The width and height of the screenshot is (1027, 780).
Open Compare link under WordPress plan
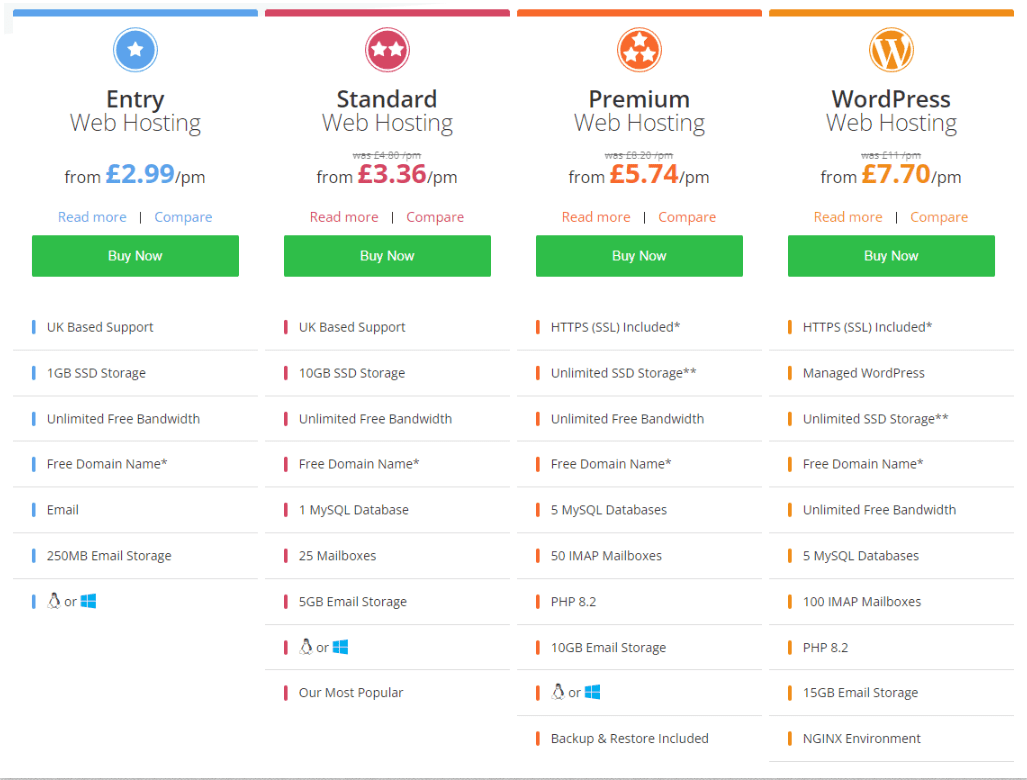(x=939, y=217)
